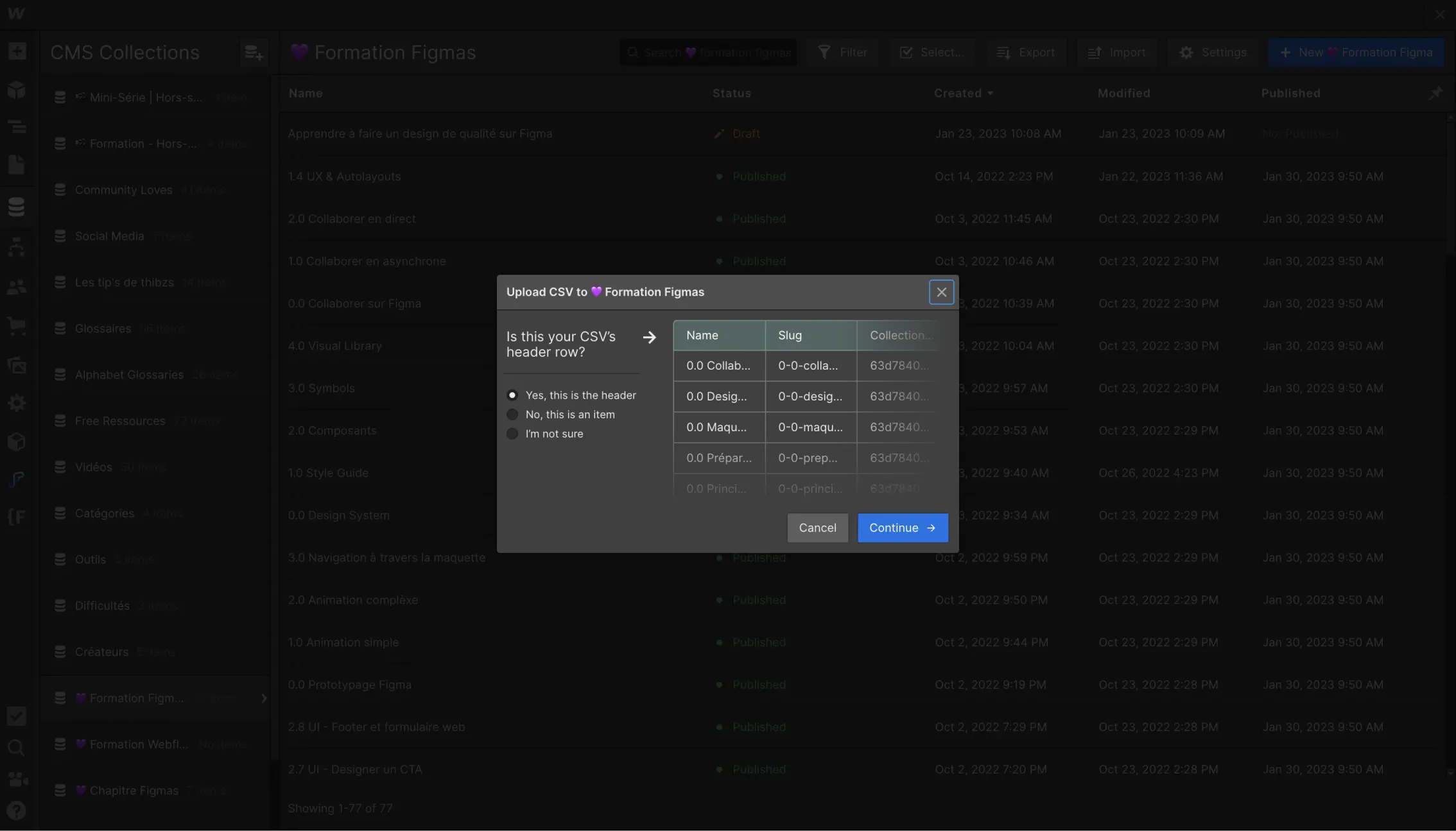
Task: Expand the Formation Figm... collection chevron
Action: coord(263,698)
